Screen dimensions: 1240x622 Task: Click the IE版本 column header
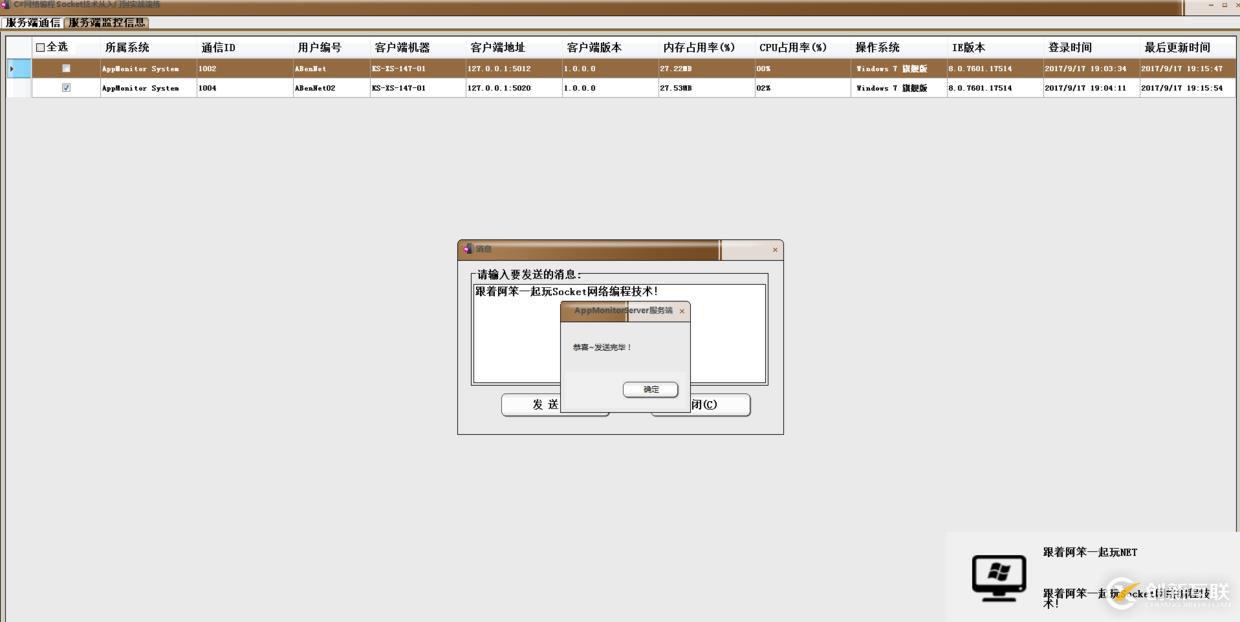pyautogui.click(x=966, y=47)
